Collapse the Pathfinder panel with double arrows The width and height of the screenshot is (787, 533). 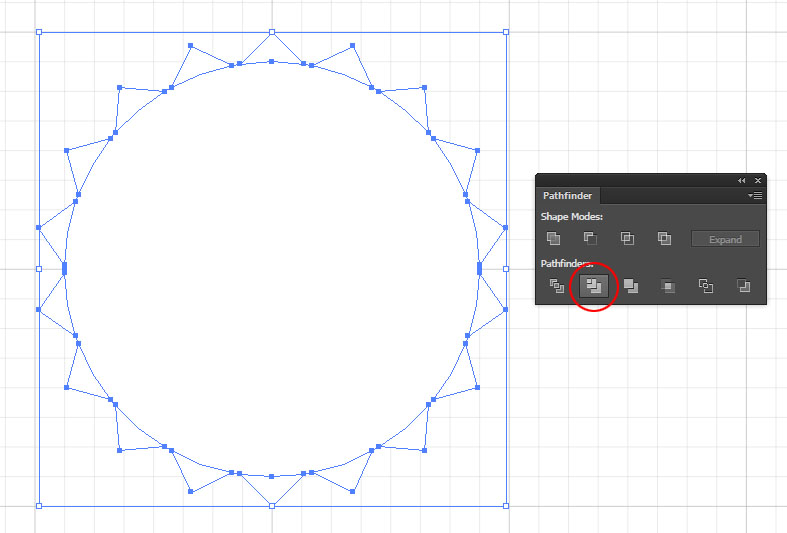point(741,180)
